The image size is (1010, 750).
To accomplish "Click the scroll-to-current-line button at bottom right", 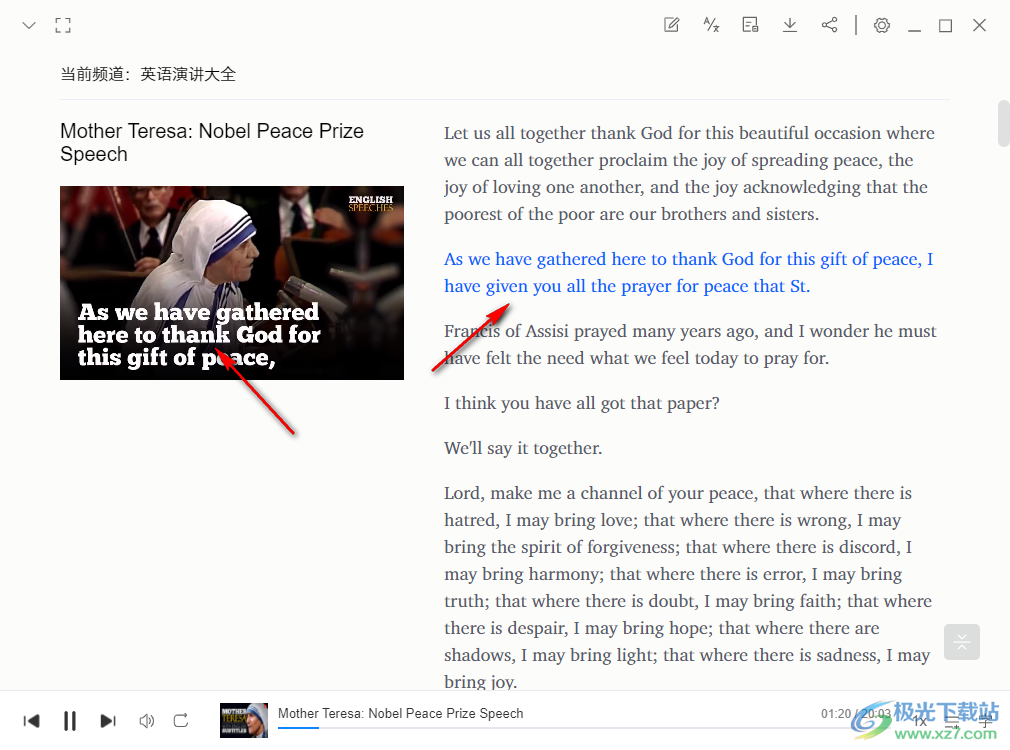I will click(x=962, y=642).
